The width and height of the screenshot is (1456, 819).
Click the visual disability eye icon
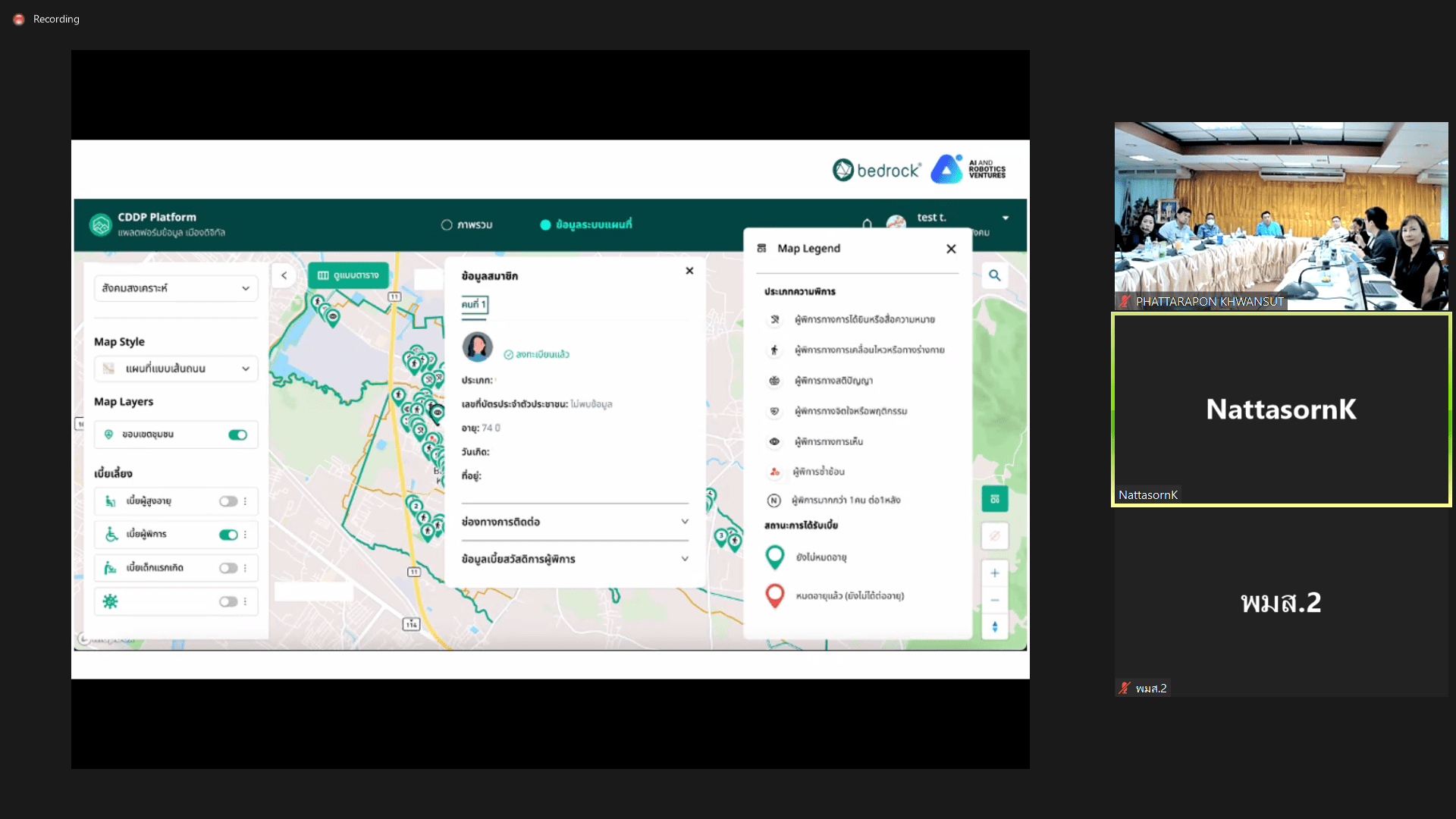(x=774, y=441)
